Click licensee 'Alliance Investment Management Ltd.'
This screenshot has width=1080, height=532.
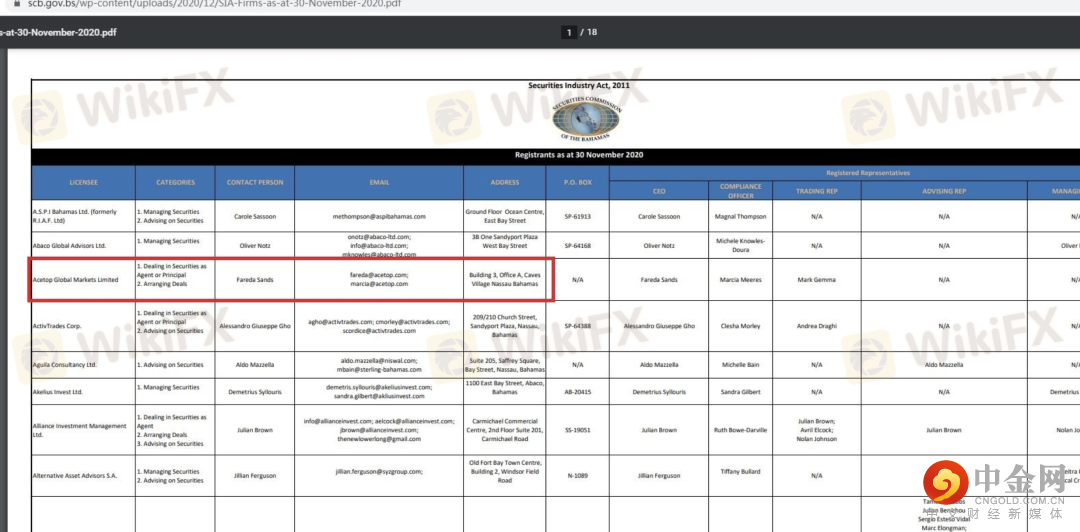[x=79, y=430]
